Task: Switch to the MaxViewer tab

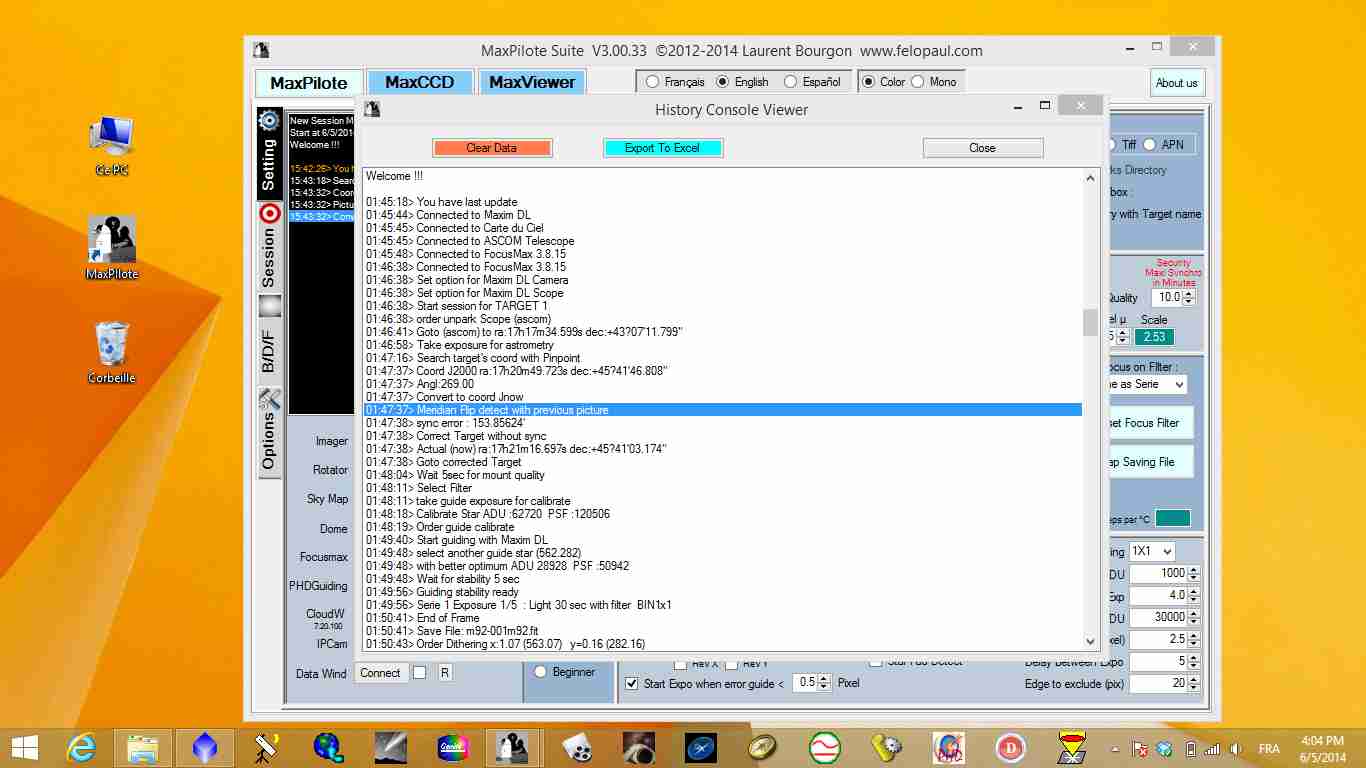Action: click(532, 83)
